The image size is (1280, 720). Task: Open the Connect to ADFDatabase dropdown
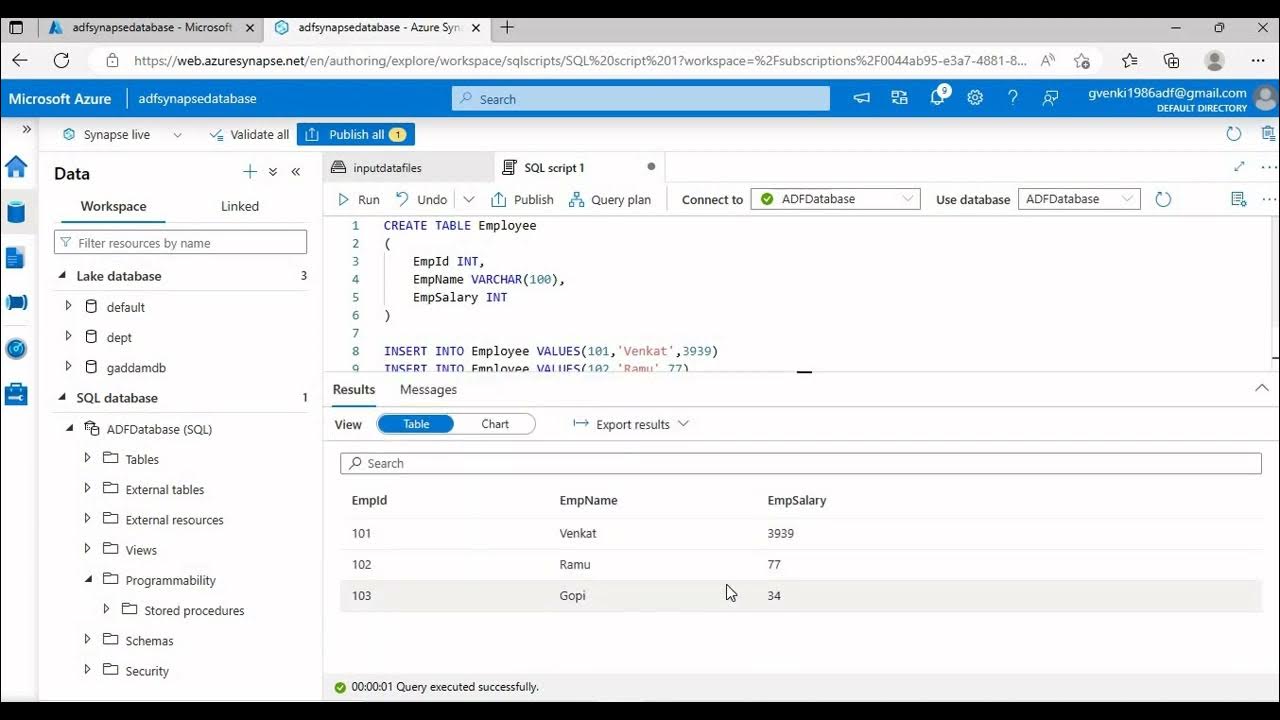pyautogui.click(x=836, y=199)
